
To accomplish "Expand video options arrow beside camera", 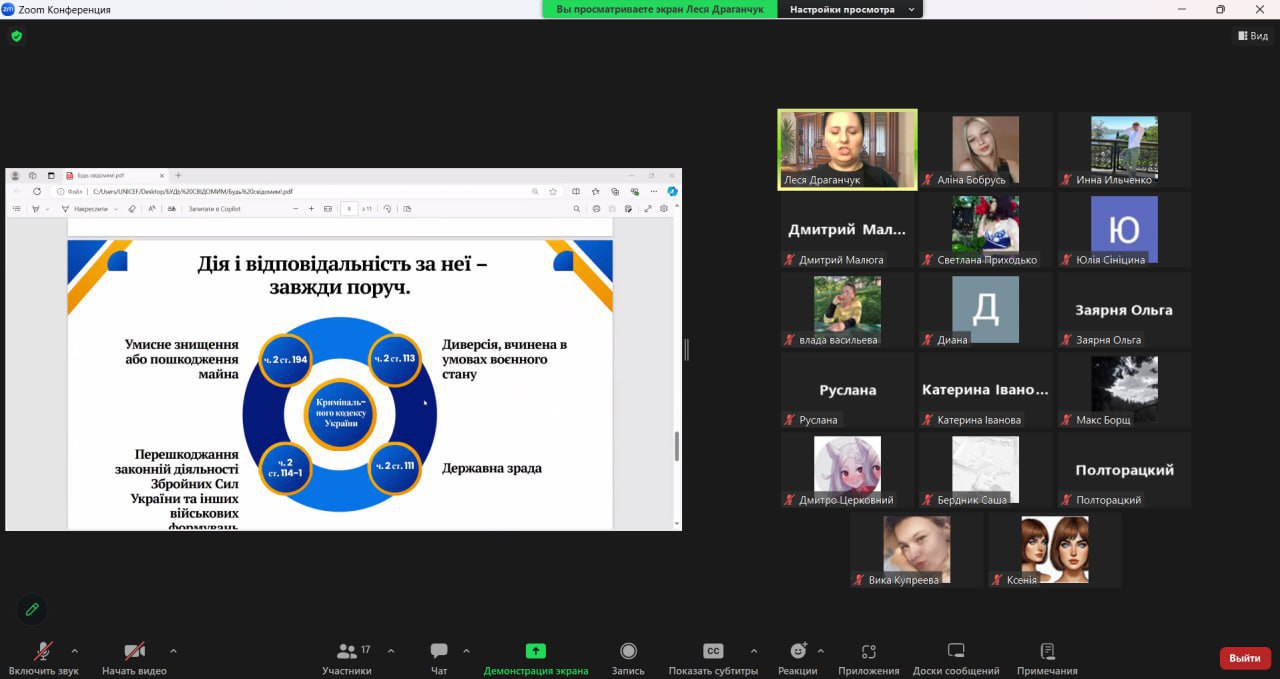I will click(x=173, y=651).
